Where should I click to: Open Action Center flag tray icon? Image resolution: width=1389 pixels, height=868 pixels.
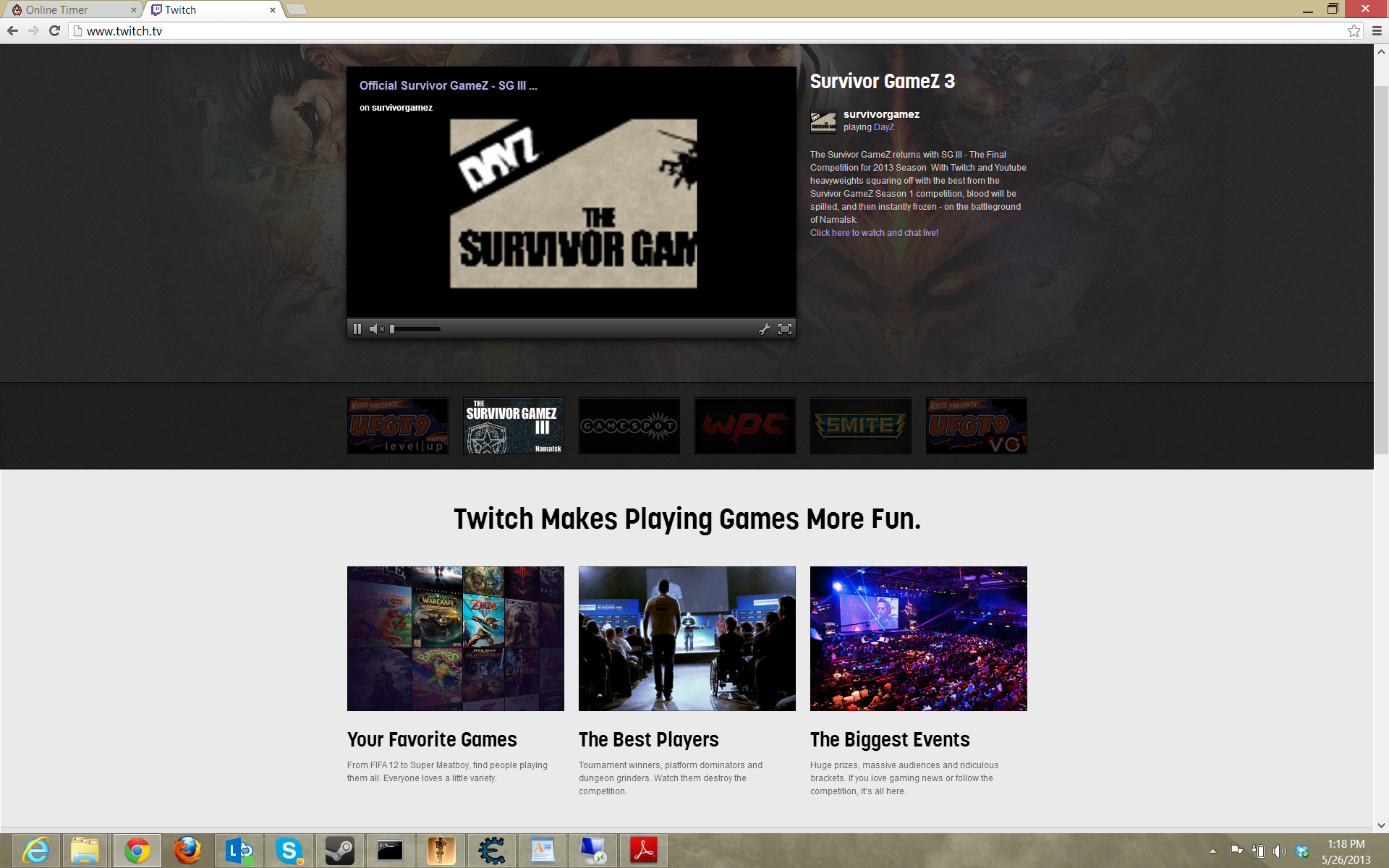tap(1236, 851)
